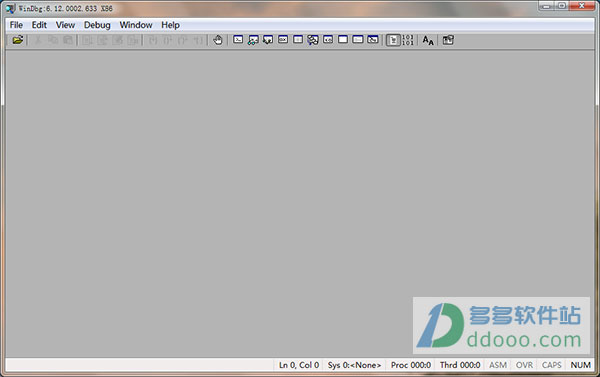Enable Source mode on toggle
Image resolution: width=600 pixels, height=377 pixels.
(393, 40)
